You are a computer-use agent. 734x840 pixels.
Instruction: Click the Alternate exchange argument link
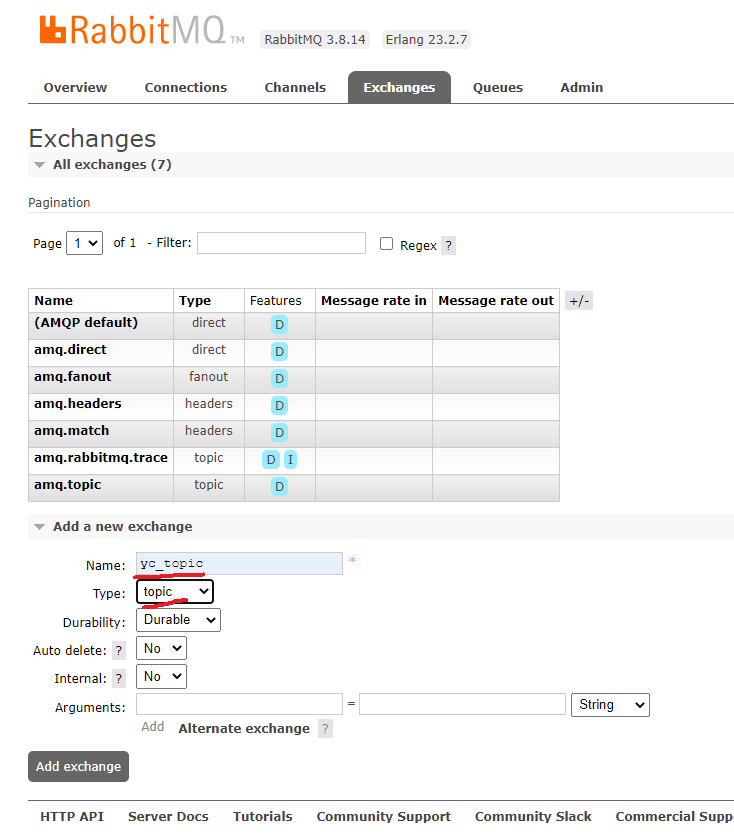click(x=244, y=729)
